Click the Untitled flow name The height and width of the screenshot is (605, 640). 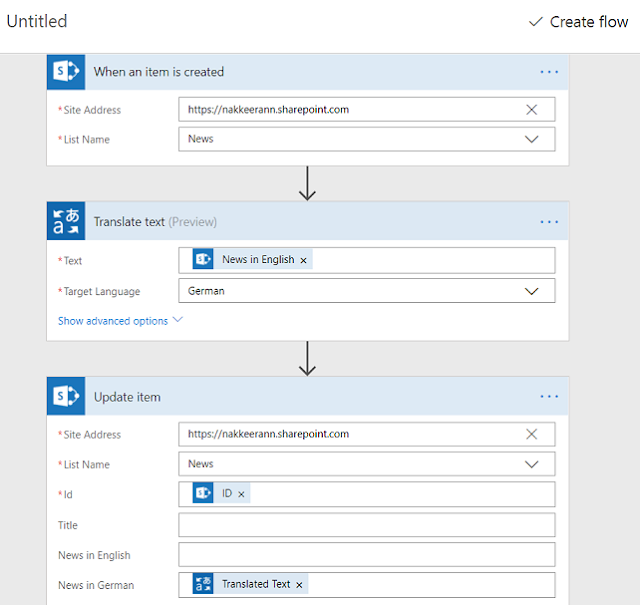pos(37,21)
